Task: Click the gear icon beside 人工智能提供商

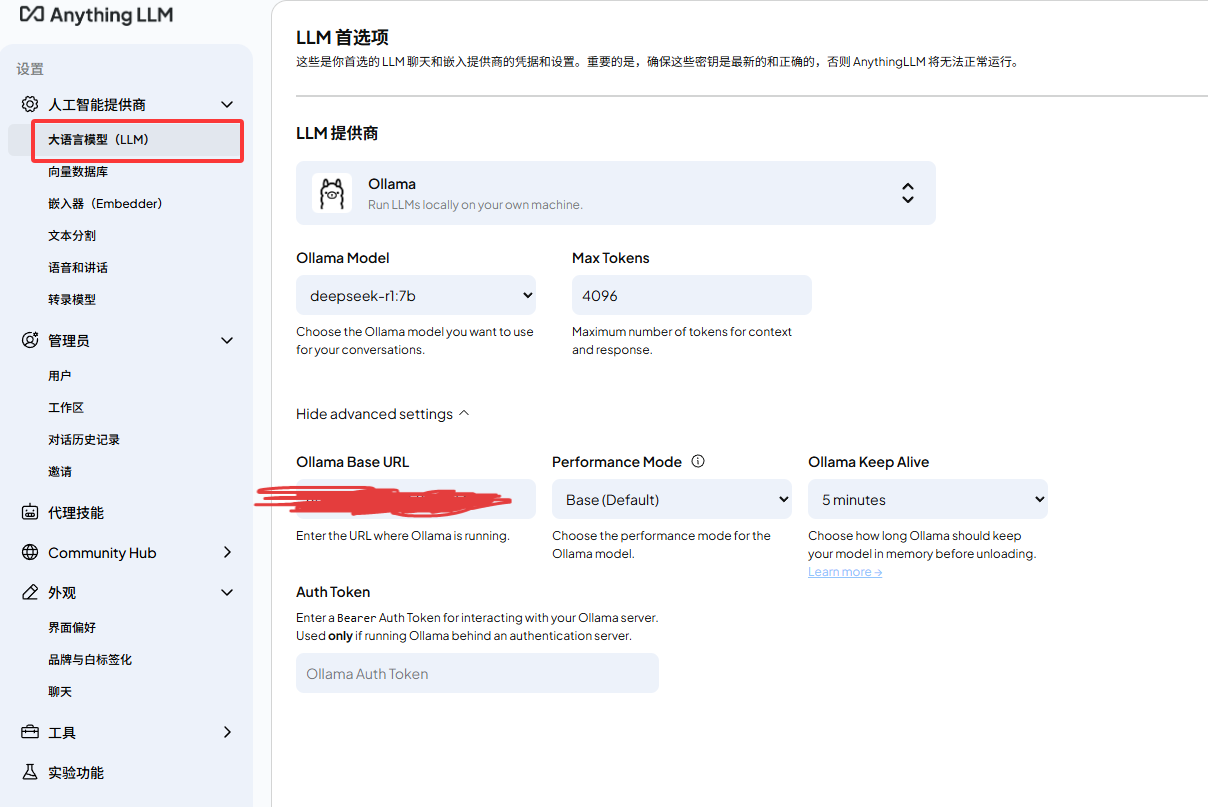Action: coord(30,104)
